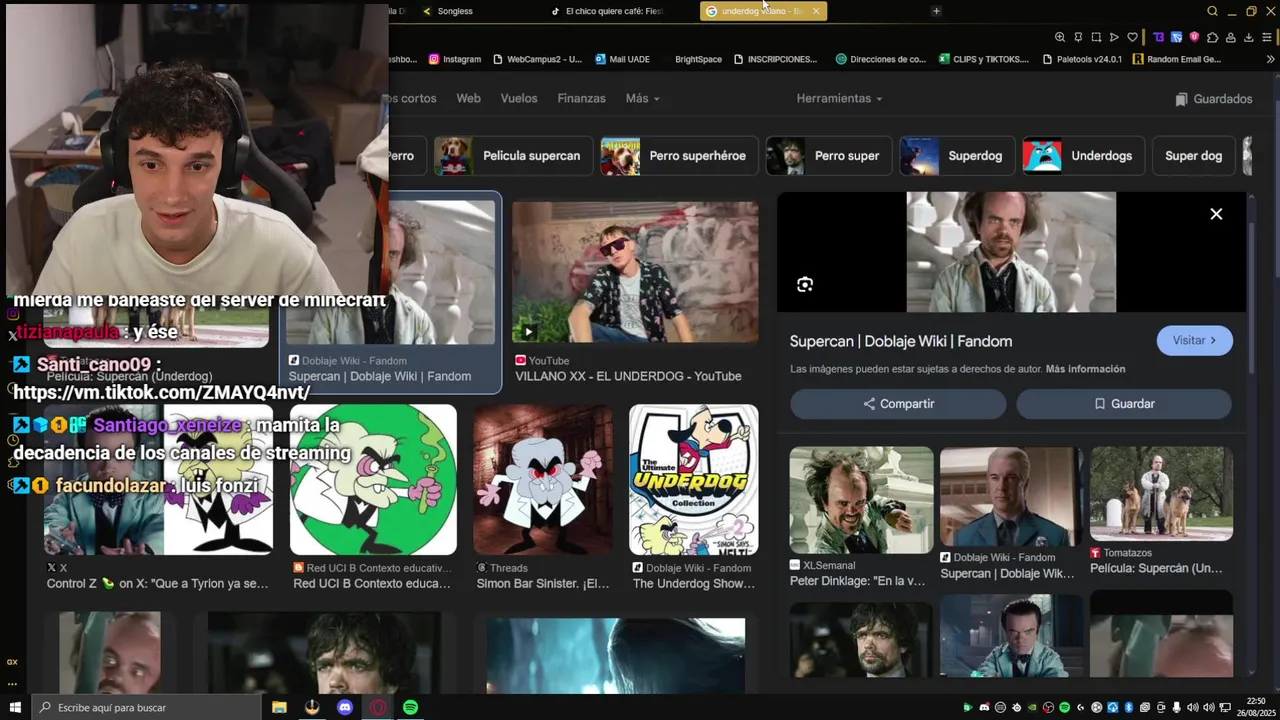Click the snapshot capture icon in toolbar
Screen dimensions: 1280x720
(1096, 37)
